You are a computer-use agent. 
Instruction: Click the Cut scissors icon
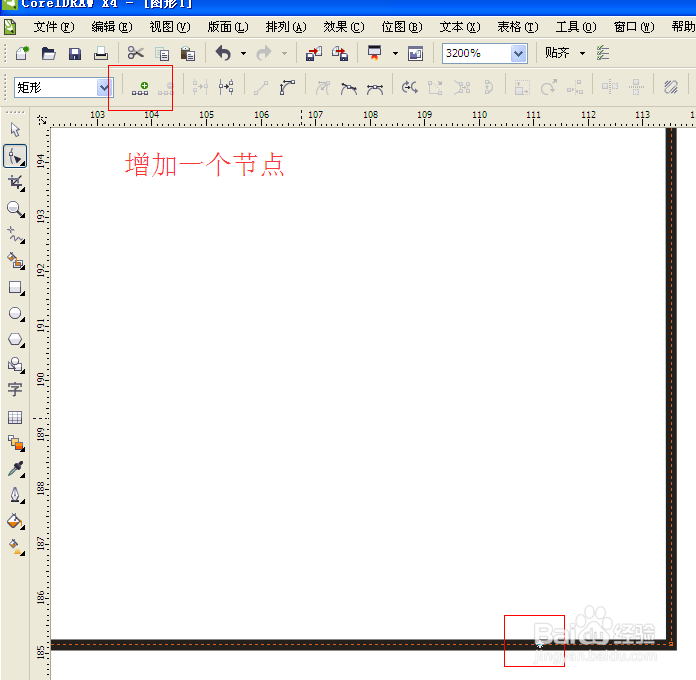click(135, 53)
